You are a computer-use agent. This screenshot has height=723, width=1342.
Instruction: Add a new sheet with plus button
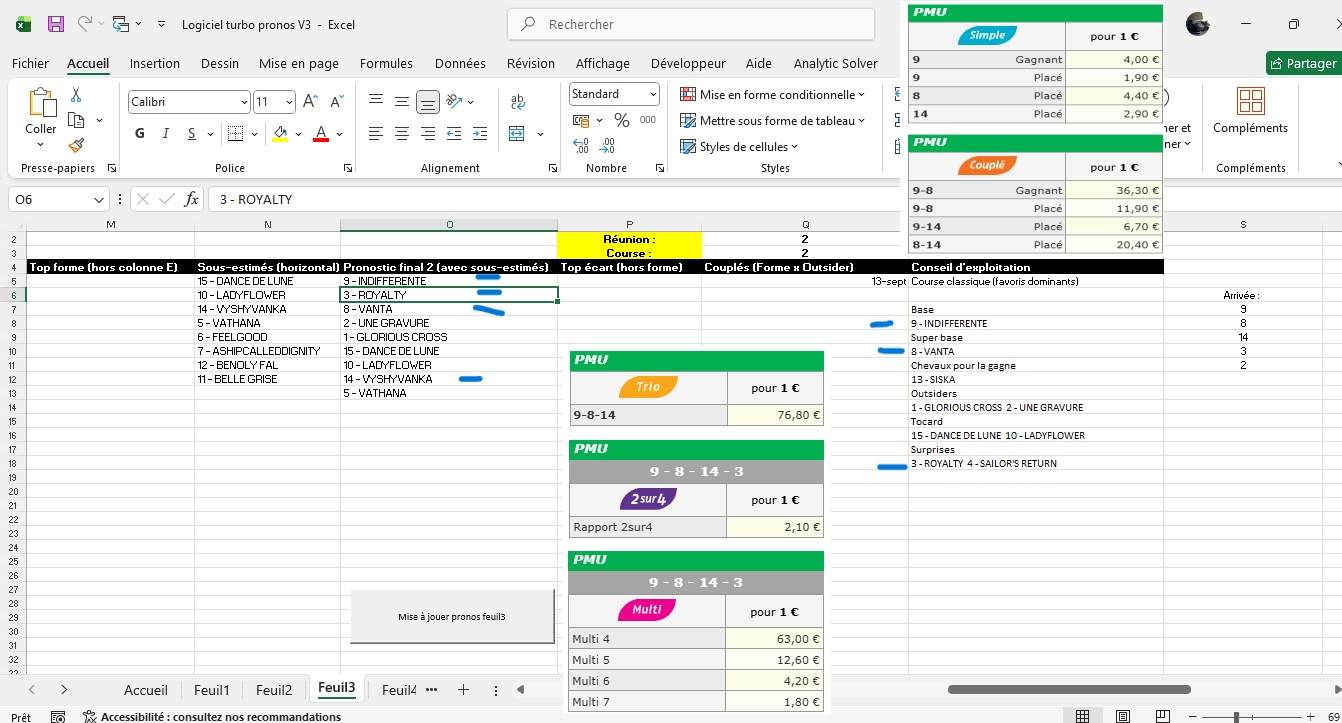coord(463,690)
